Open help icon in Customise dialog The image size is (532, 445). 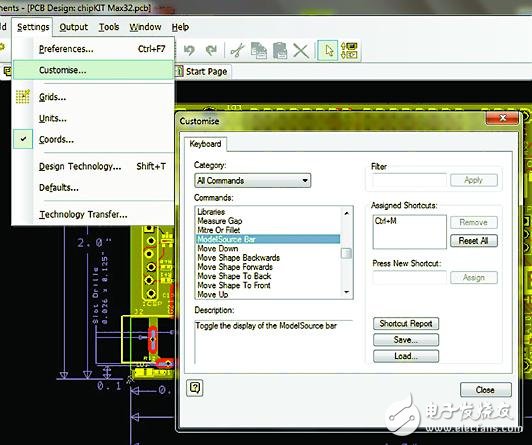click(195, 388)
